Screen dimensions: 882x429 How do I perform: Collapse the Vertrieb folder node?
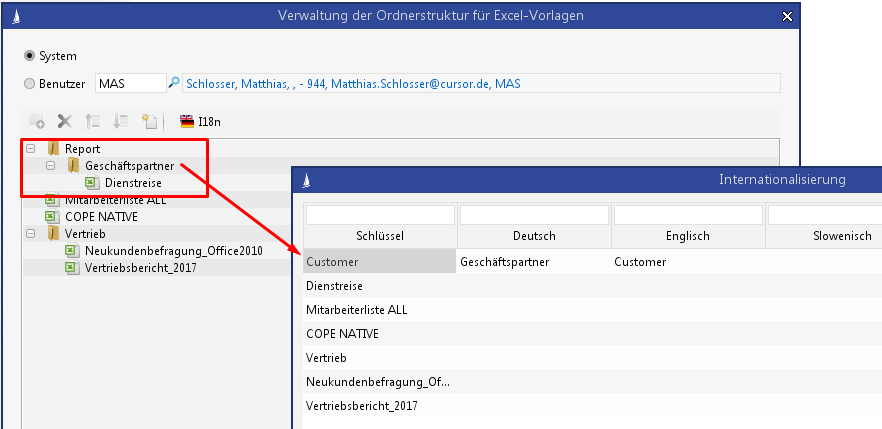(29, 233)
